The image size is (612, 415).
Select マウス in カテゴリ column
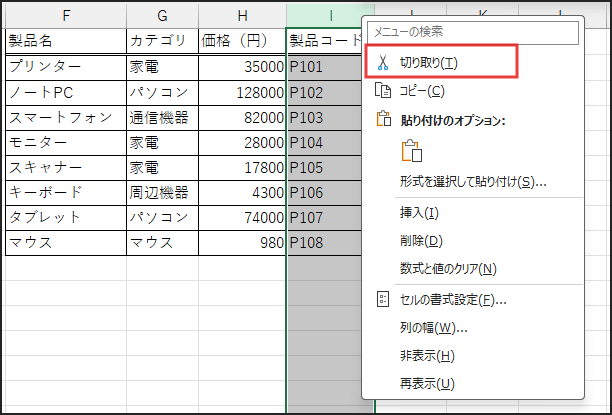point(162,243)
